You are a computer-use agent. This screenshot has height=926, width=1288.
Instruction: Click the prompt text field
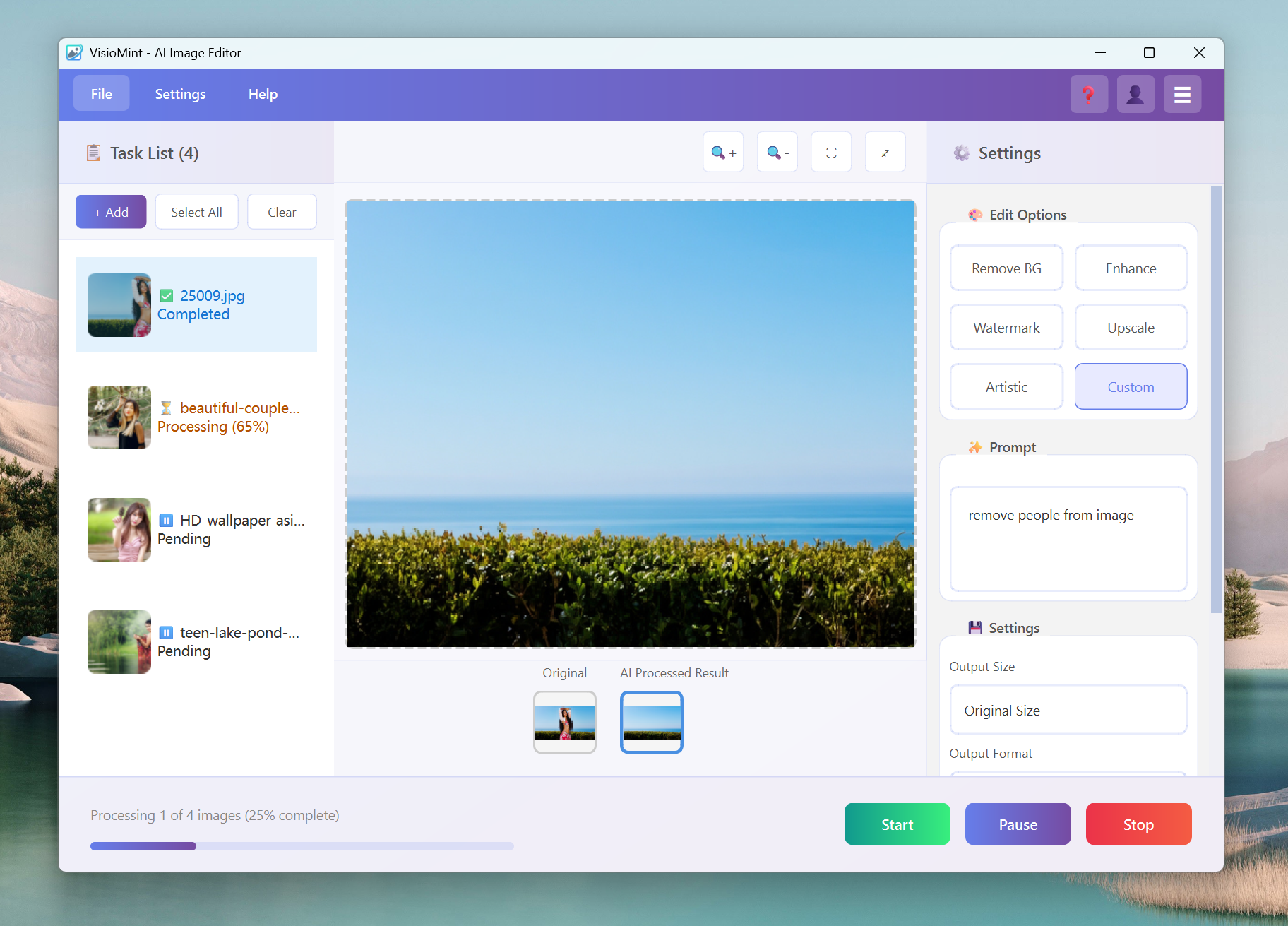(x=1068, y=538)
